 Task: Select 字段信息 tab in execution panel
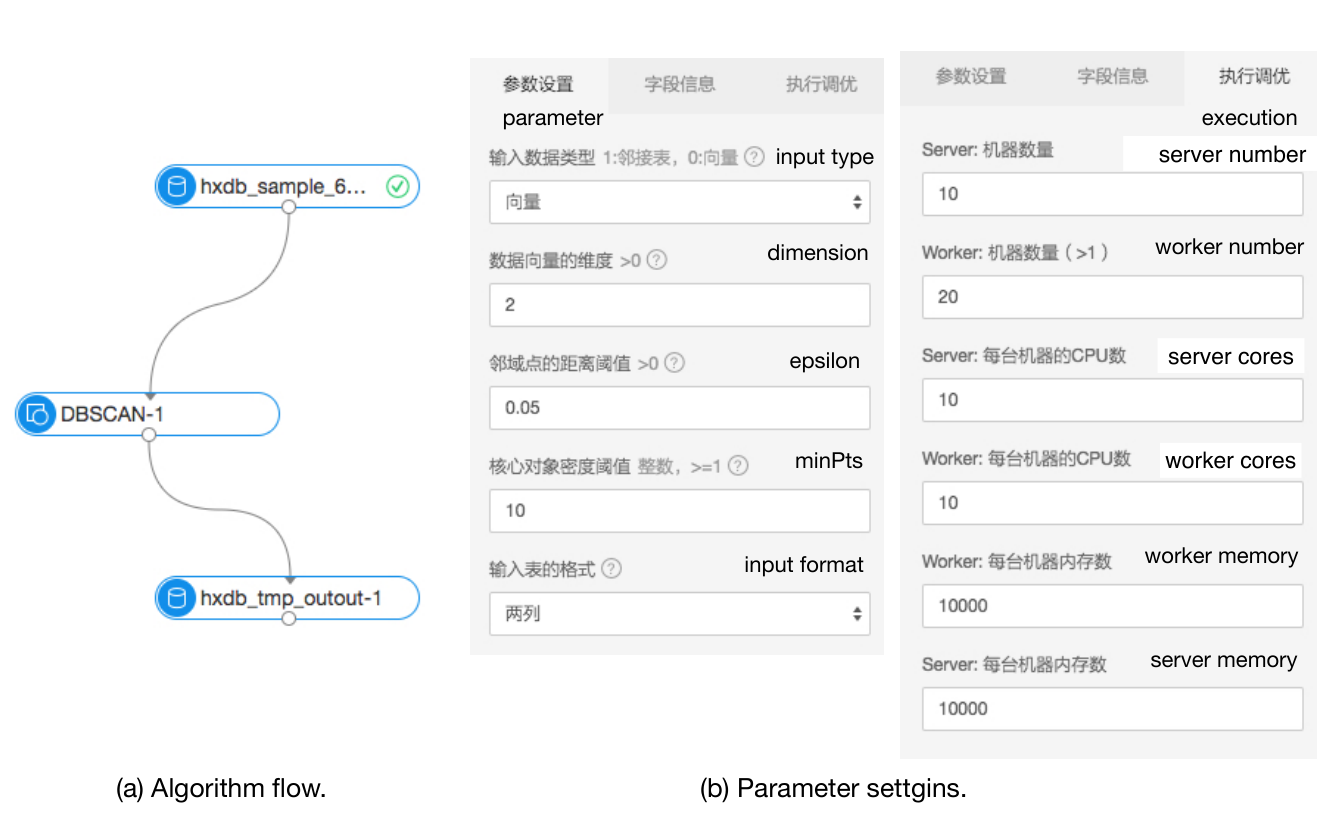pos(1112,76)
